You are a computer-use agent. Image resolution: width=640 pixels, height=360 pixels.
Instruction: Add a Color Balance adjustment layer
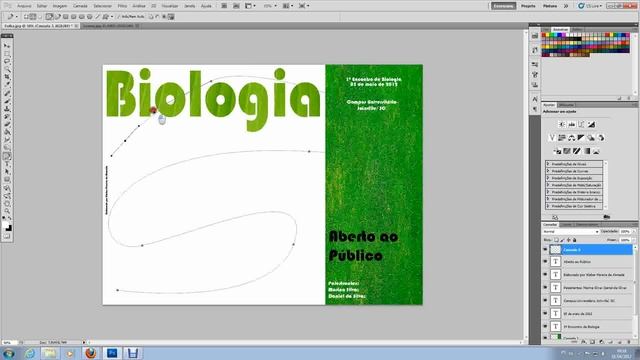click(571, 138)
